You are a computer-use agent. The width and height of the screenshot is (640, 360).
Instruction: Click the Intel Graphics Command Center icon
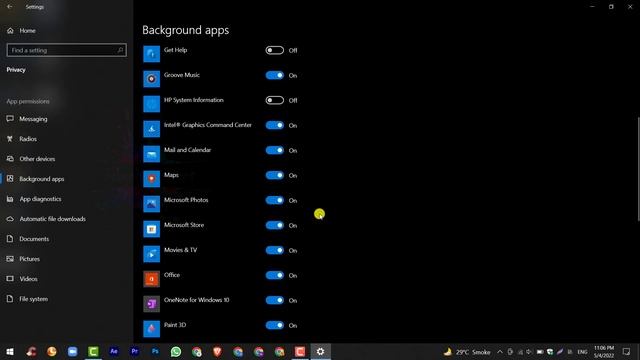tap(151, 129)
